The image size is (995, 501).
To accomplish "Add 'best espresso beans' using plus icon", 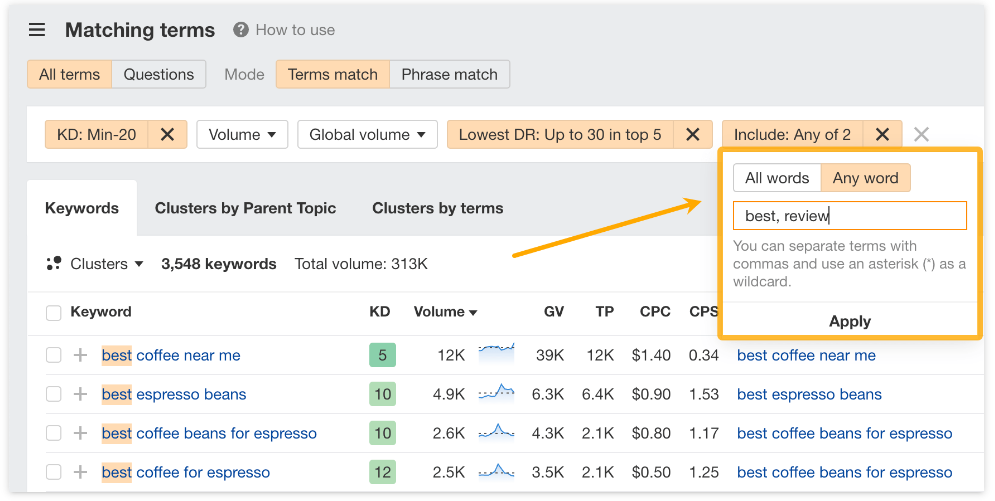I will [81, 394].
